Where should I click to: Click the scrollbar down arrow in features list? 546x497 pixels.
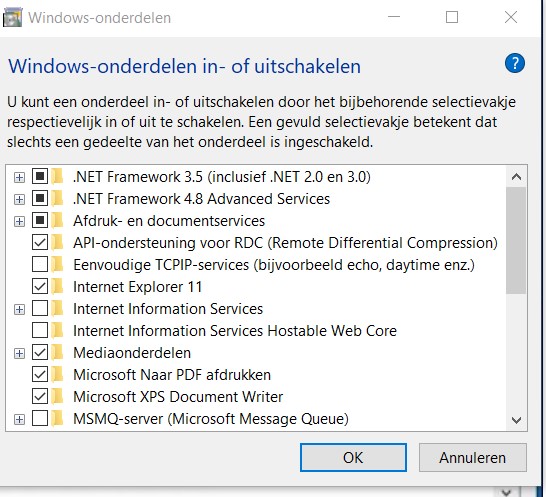(x=516, y=420)
